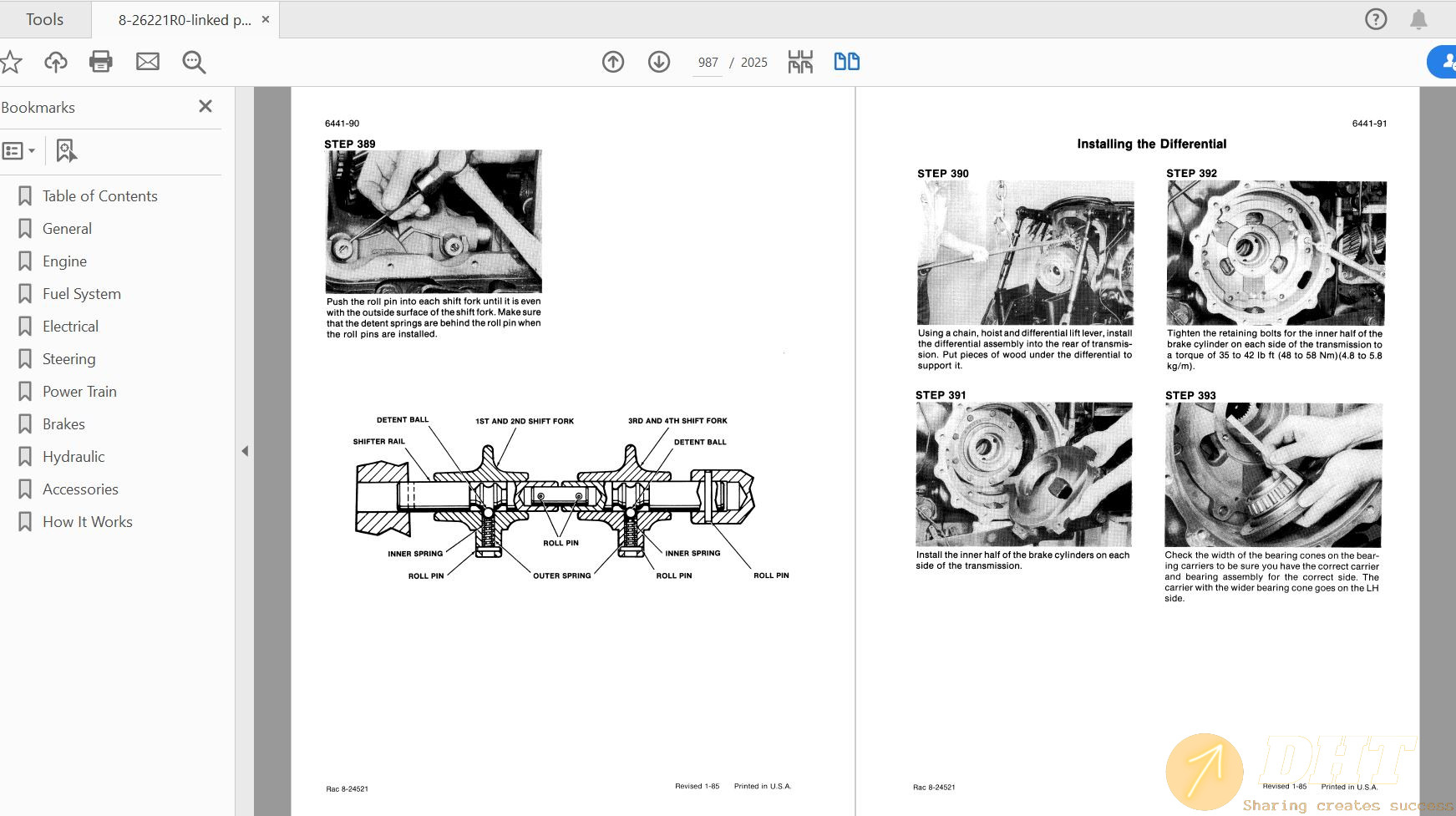The image size is (1456, 816).
Task: Collapse the sidebar using the chevron
Action: [x=245, y=450]
